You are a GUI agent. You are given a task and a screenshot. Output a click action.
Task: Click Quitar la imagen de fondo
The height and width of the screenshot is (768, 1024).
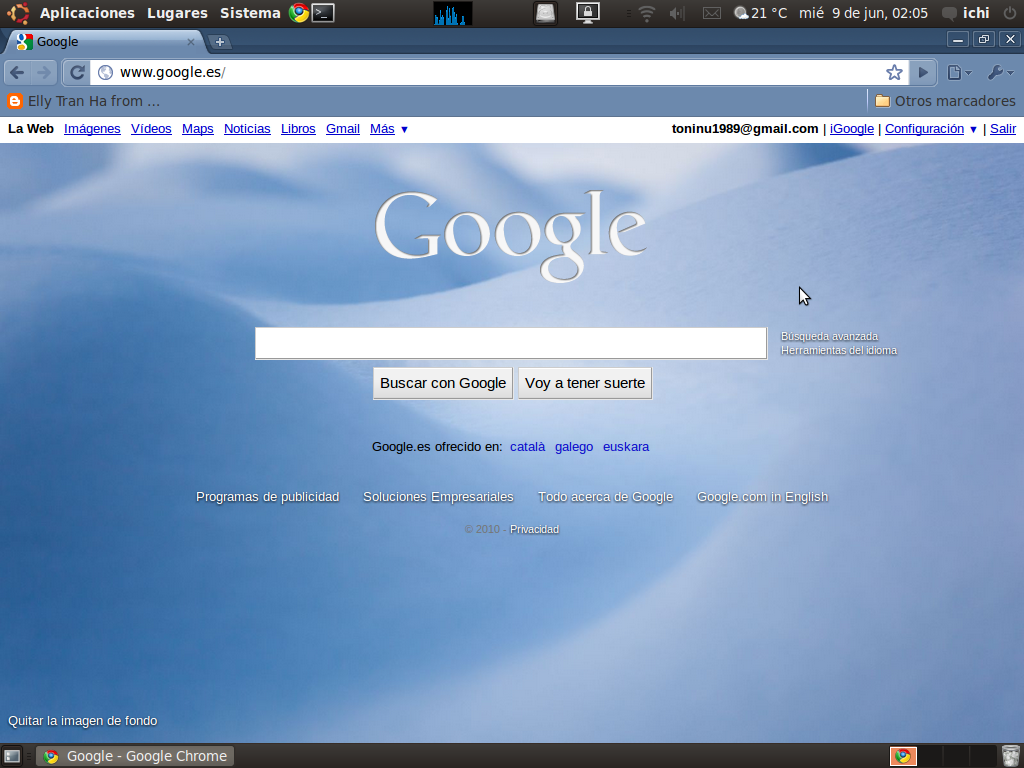coord(83,721)
